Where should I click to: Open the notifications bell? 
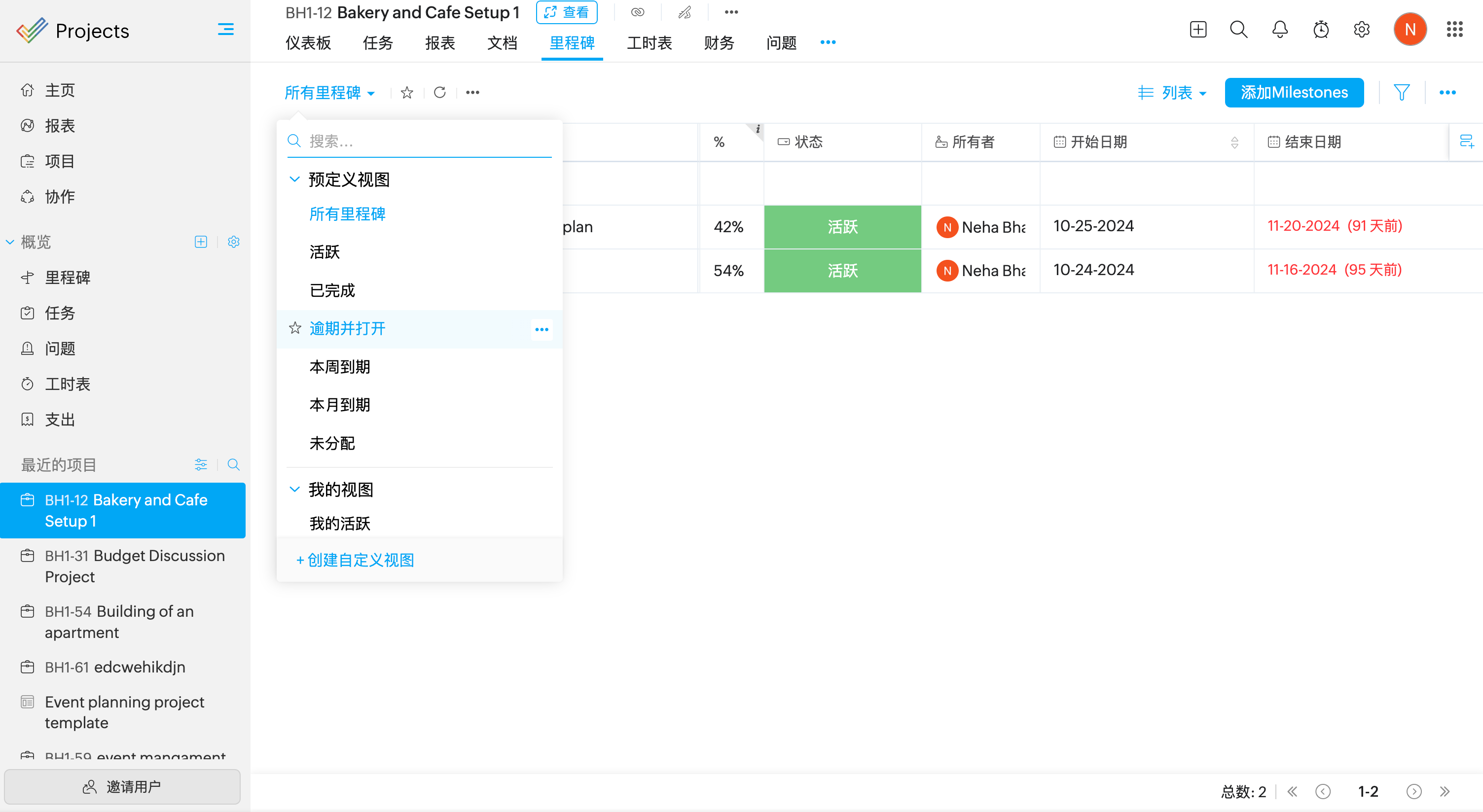pyautogui.click(x=1279, y=30)
